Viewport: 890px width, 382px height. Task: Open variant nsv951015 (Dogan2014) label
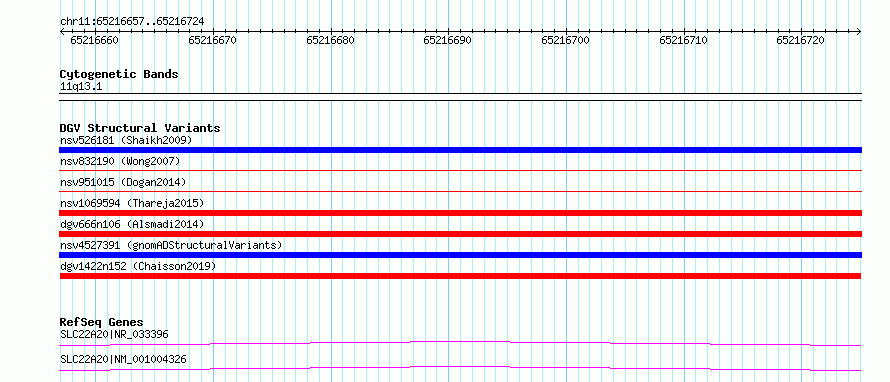123,182
